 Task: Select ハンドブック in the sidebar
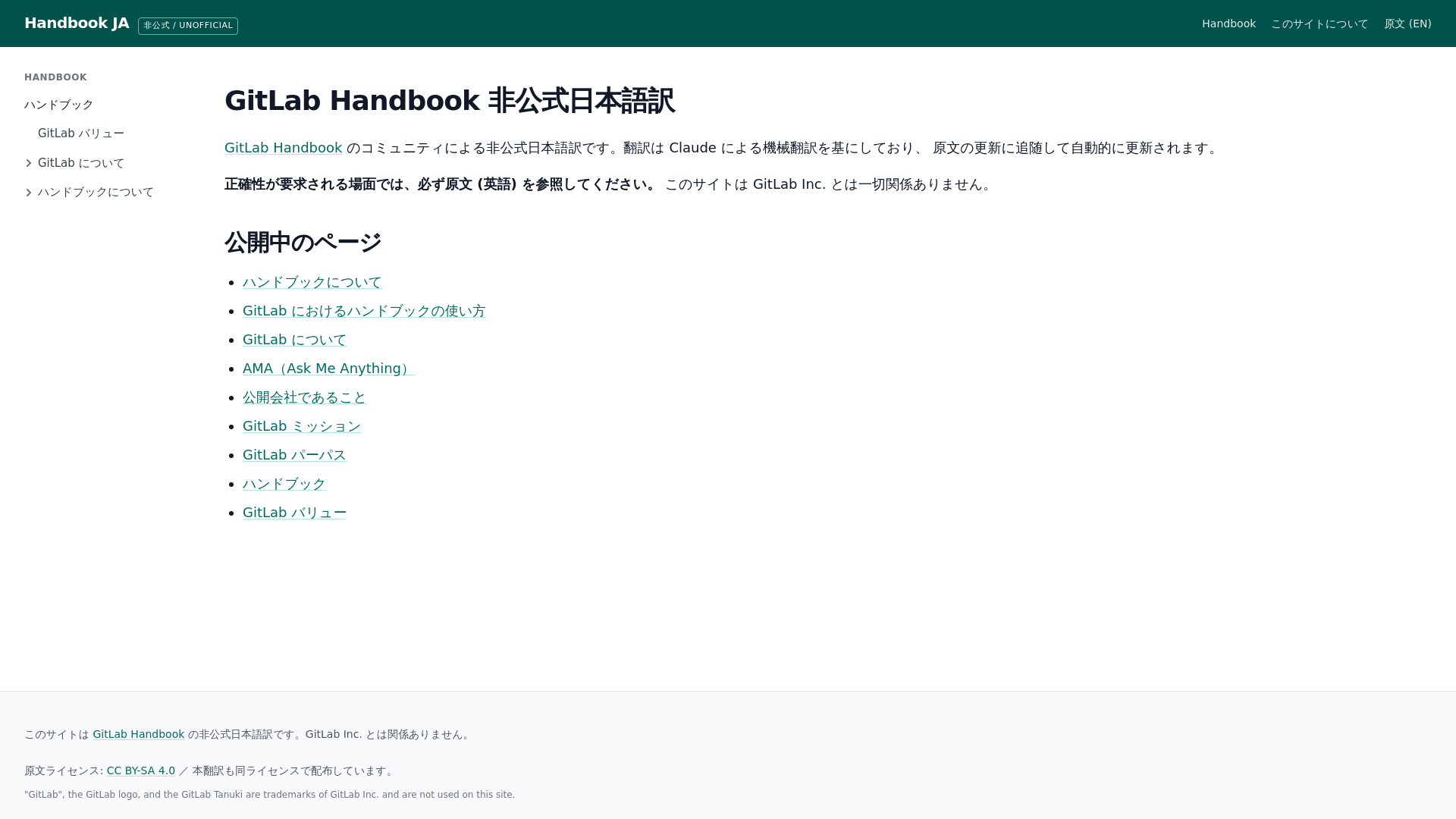click(x=59, y=105)
